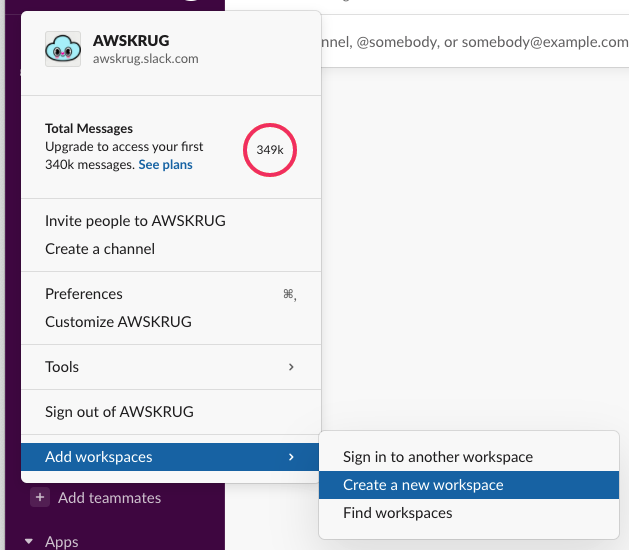Viewport: 629px width, 550px height.
Task: Choose Create a new workspace
Action: tap(469, 485)
